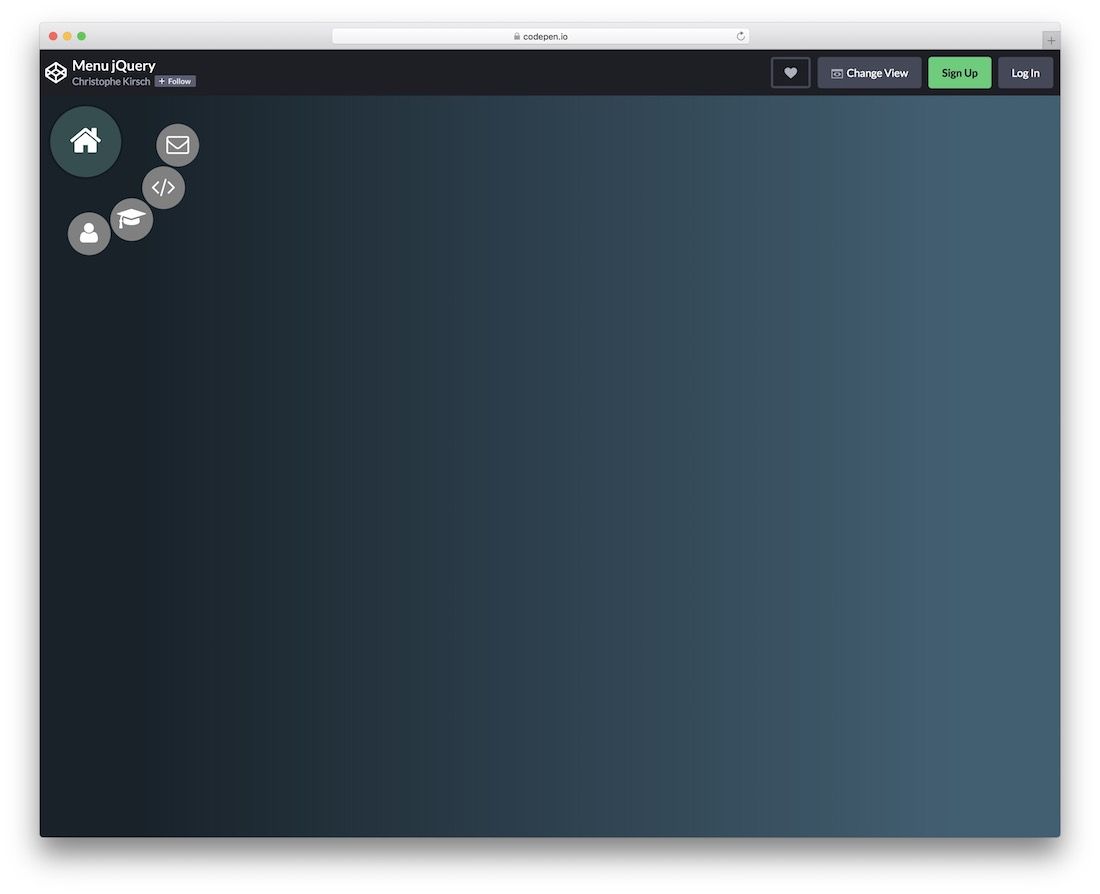The image size is (1100, 894).
Task: Click the CodePen logo icon
Action: pyautogui.click(x=56, y=72)
